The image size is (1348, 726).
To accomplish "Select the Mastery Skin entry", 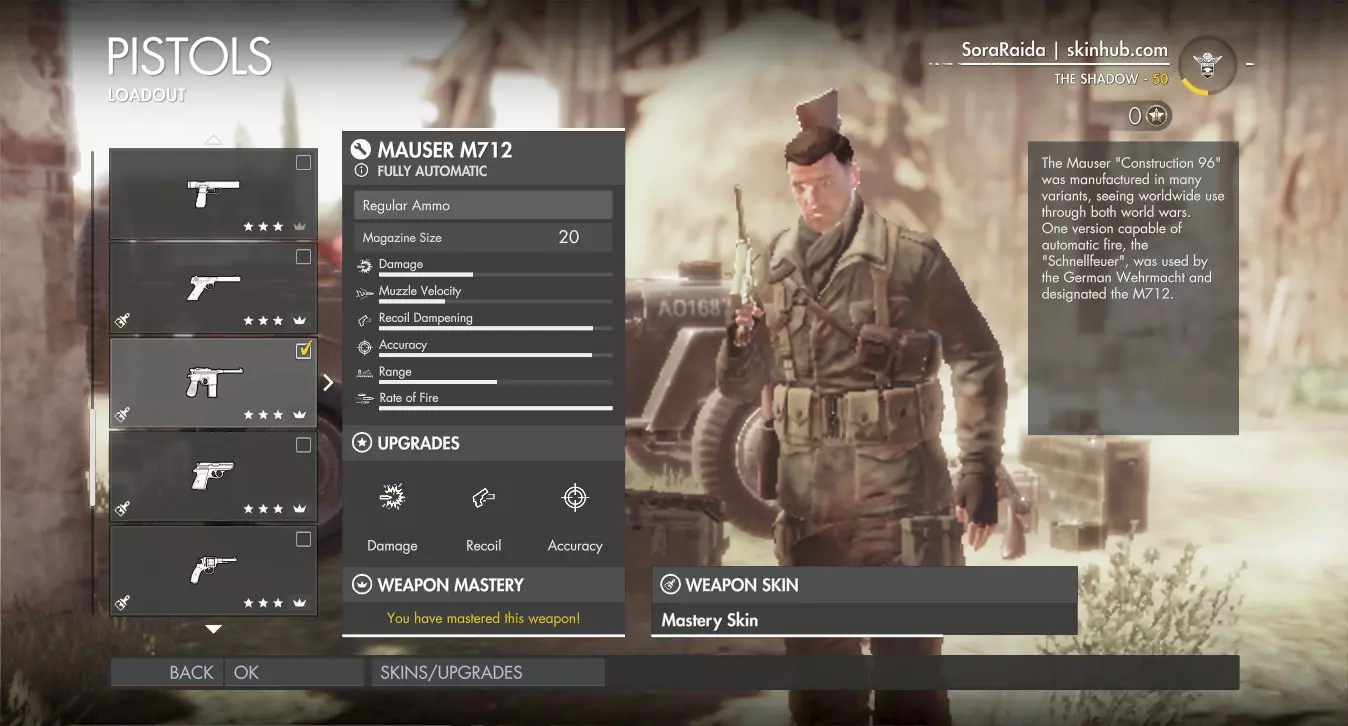I will 864,620.
